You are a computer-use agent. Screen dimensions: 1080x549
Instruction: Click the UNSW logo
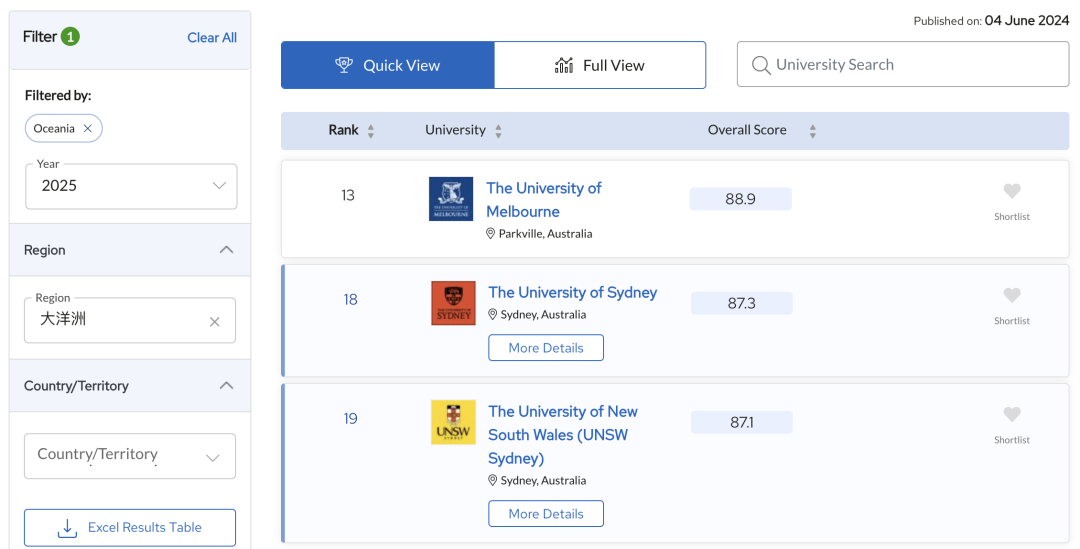(453, 422)
